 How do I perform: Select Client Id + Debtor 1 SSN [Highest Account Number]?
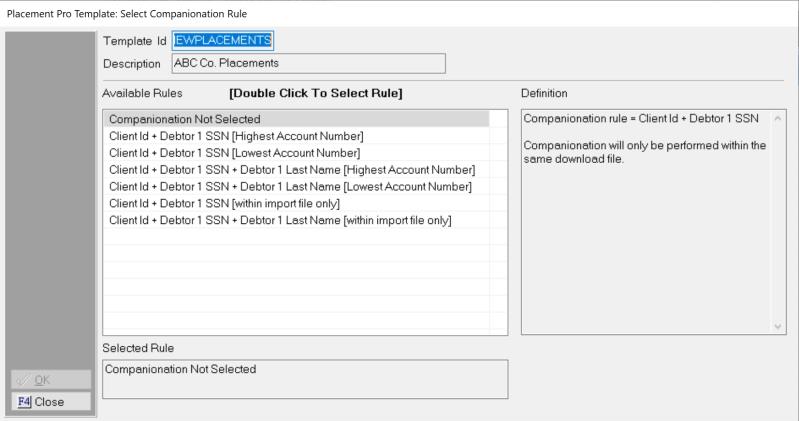pyautogui.click(x=236, y=136)
